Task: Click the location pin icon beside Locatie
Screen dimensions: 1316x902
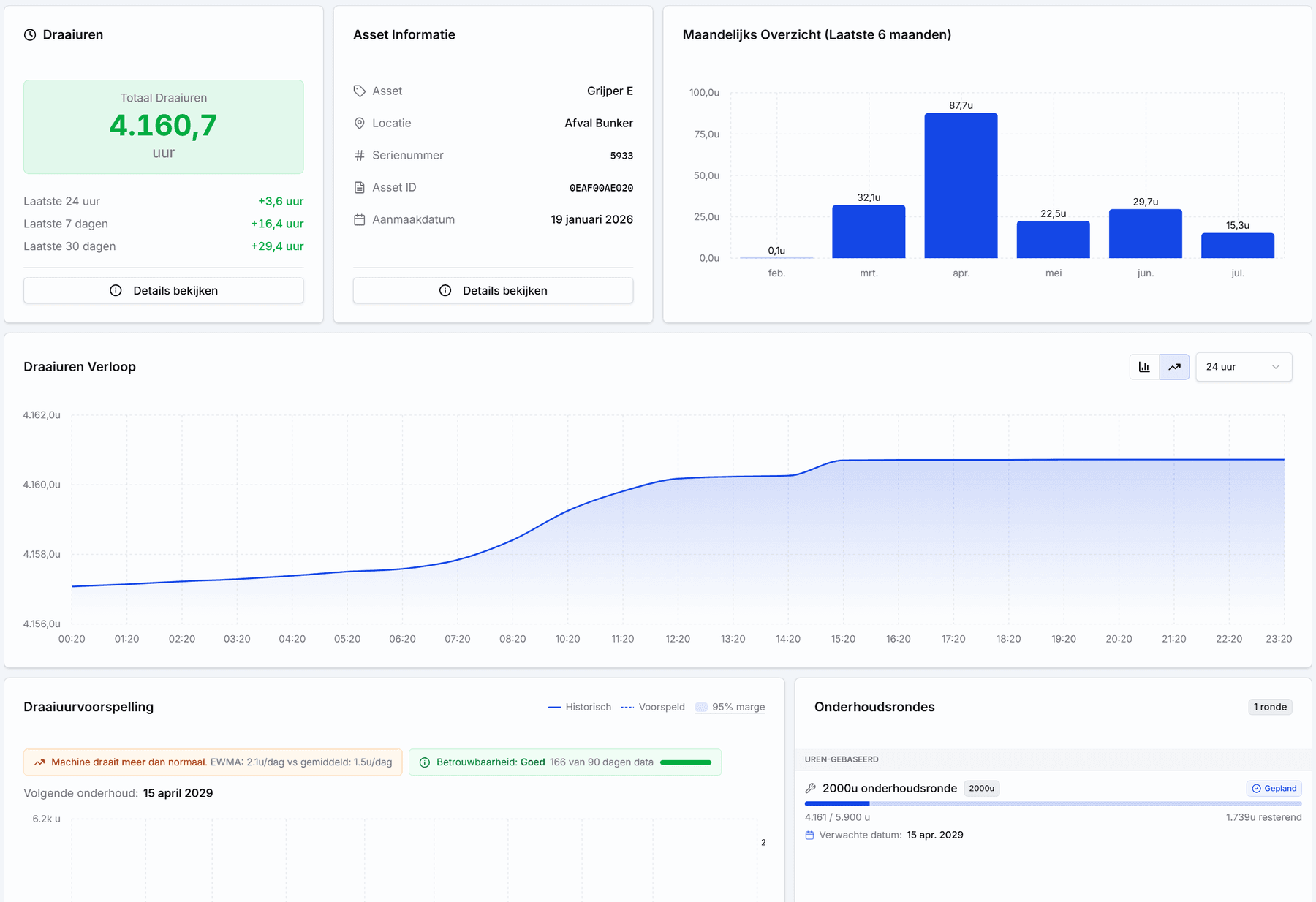Action: coord(360,124)
